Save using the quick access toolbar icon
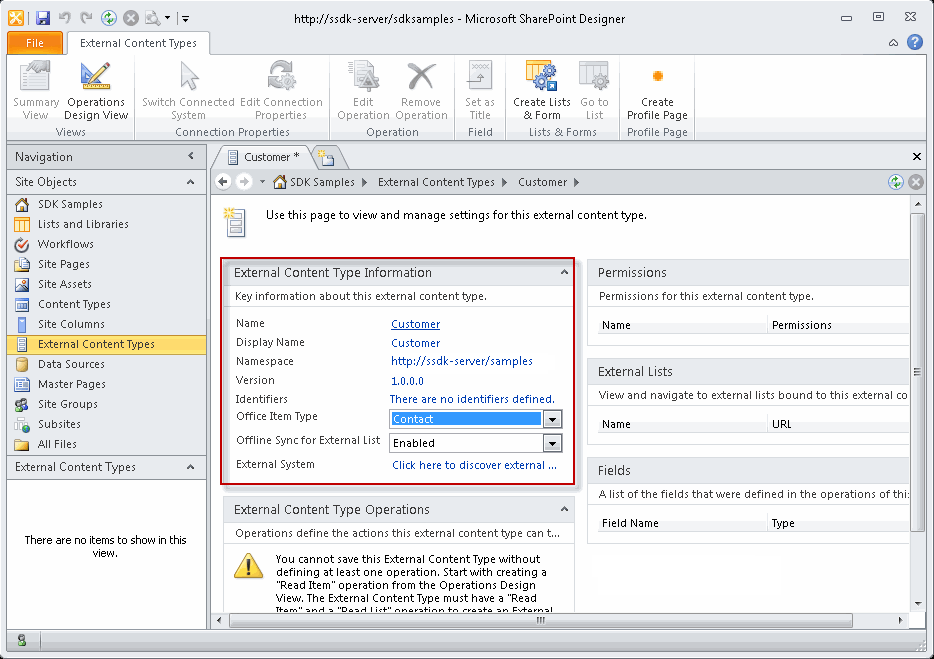The height and width of the screenshot is (659, 934). [42, 17]
